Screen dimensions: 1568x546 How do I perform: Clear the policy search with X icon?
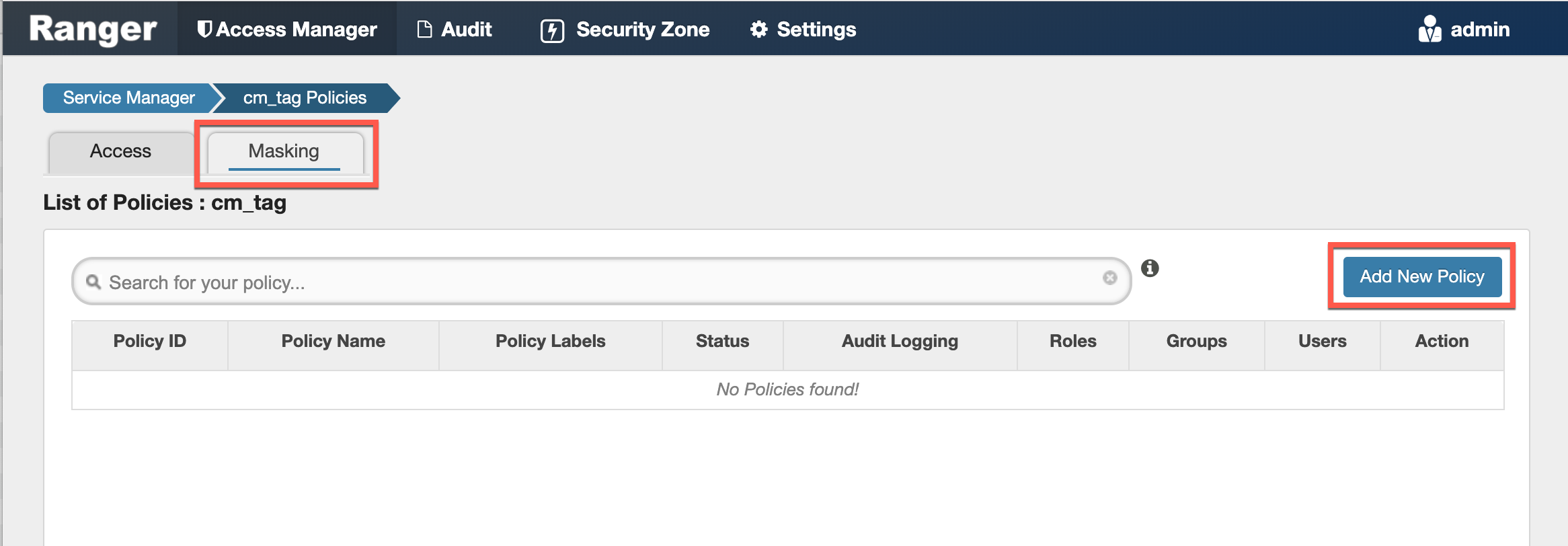click(x=1109, y=278)
